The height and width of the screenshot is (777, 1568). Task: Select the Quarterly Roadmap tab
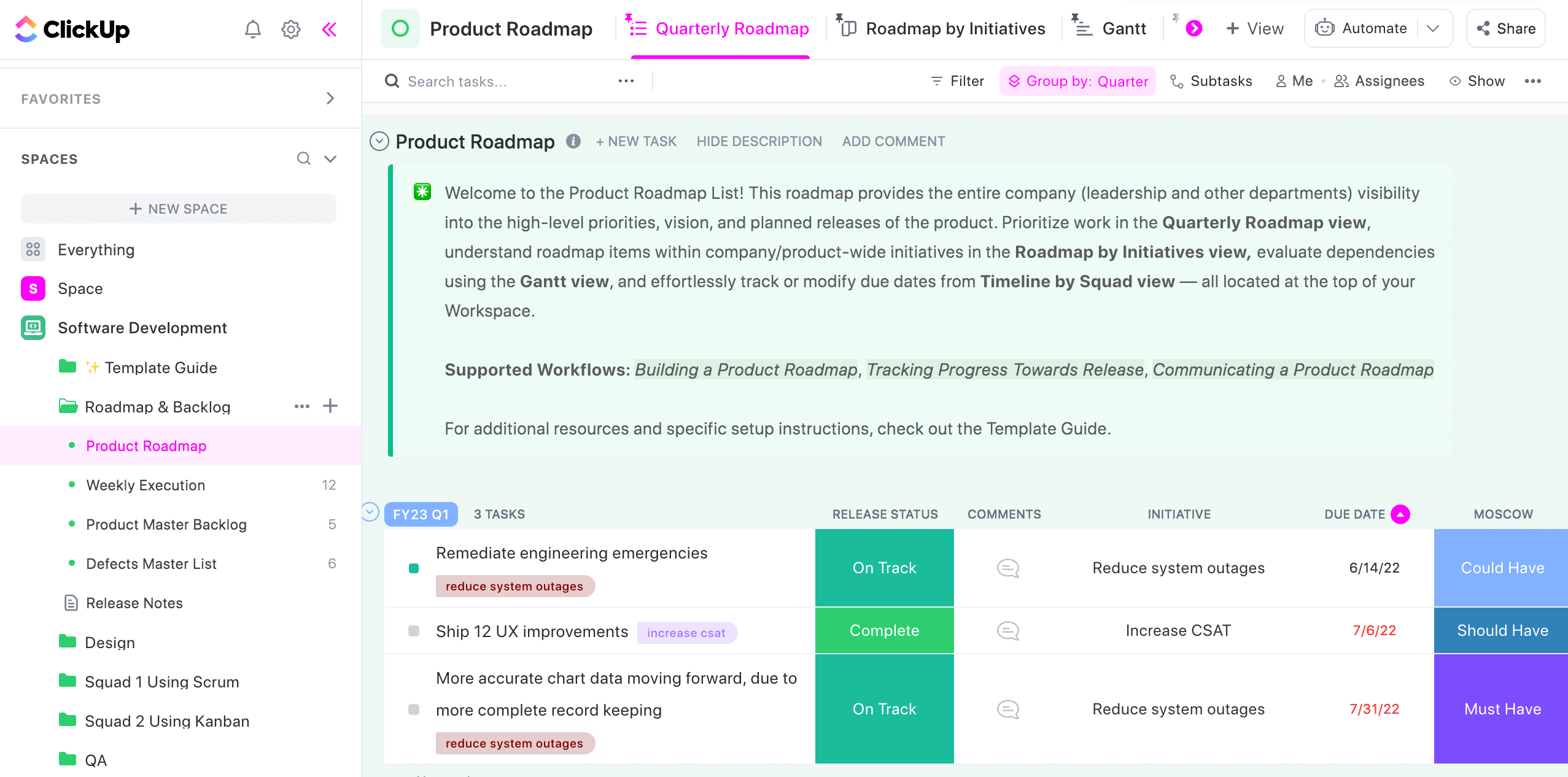coord(733,28)
